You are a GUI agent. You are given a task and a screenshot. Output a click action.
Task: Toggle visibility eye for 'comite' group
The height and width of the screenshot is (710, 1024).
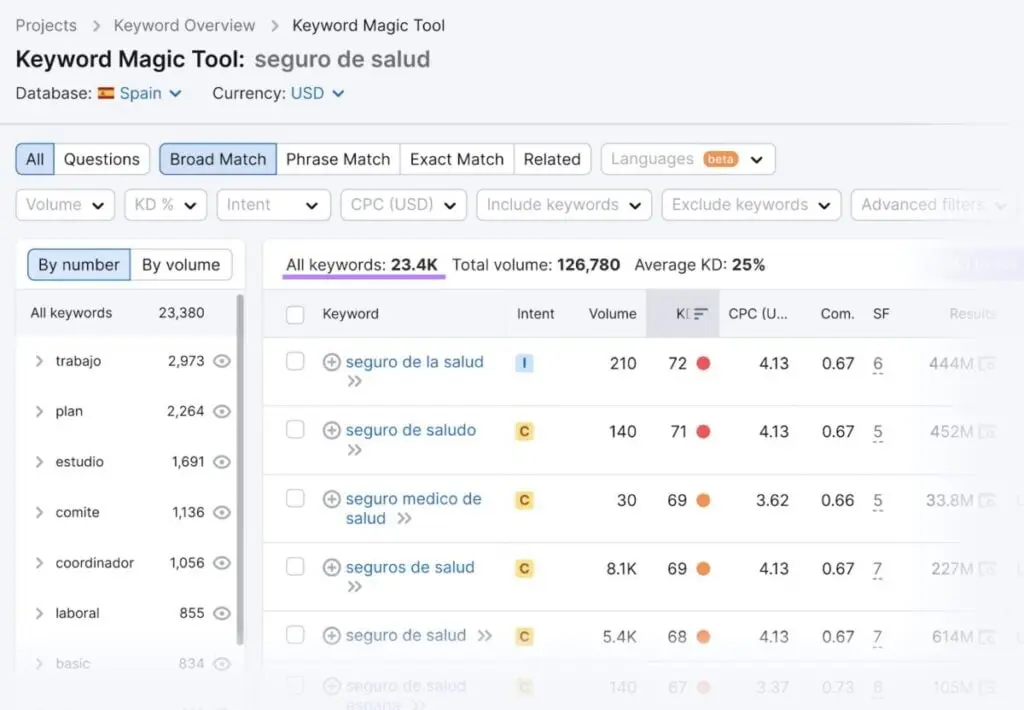pyautogui.click(x=222, y=513)
